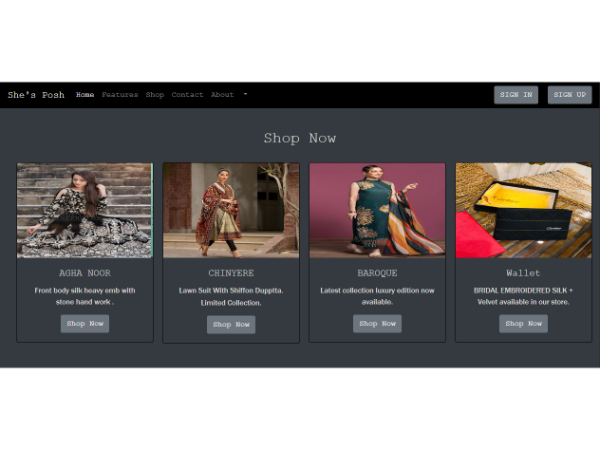The width and height of the screenshot is (600, 450).
Task: Click the 'BRIDAL EMBROIDERED SILK' description
Action: pos(523,296)
